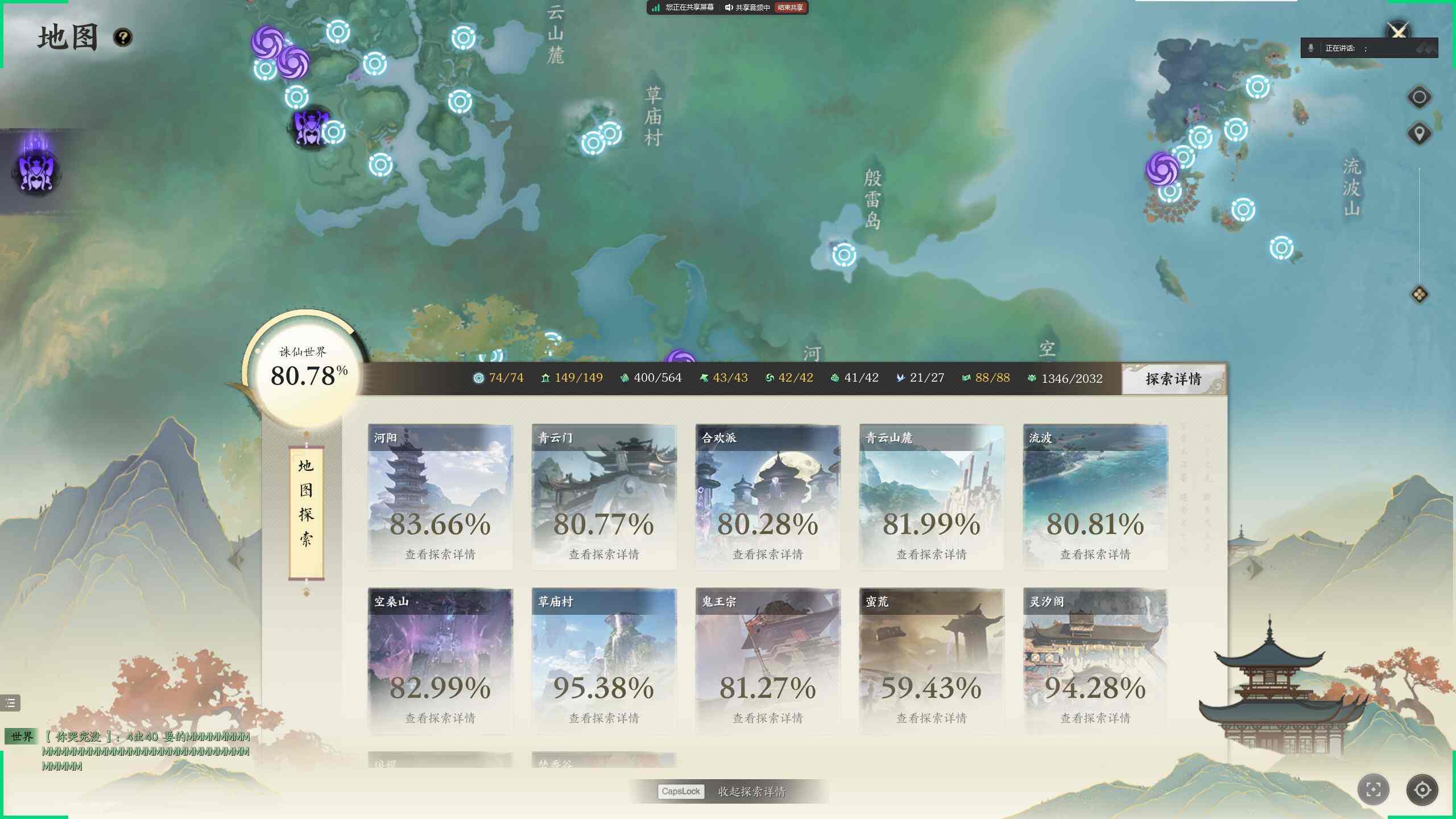Click the 您正在共享屏幕 status text
The image size is (1456, 819).
(x=690, y=7)
